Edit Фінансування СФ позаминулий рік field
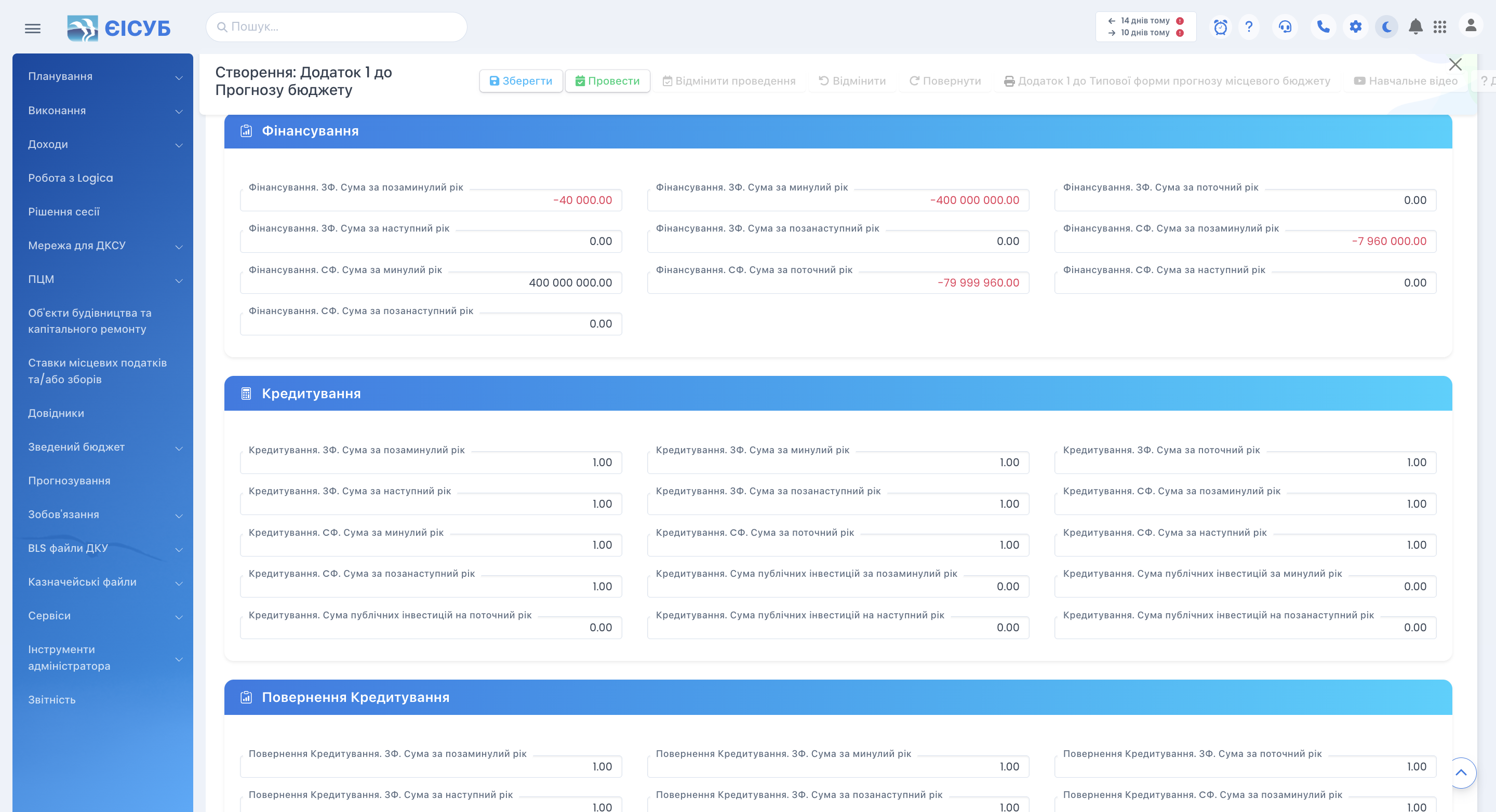Image resolution: width=1496 pixels, height=812 pixels. coord(1245,241)
